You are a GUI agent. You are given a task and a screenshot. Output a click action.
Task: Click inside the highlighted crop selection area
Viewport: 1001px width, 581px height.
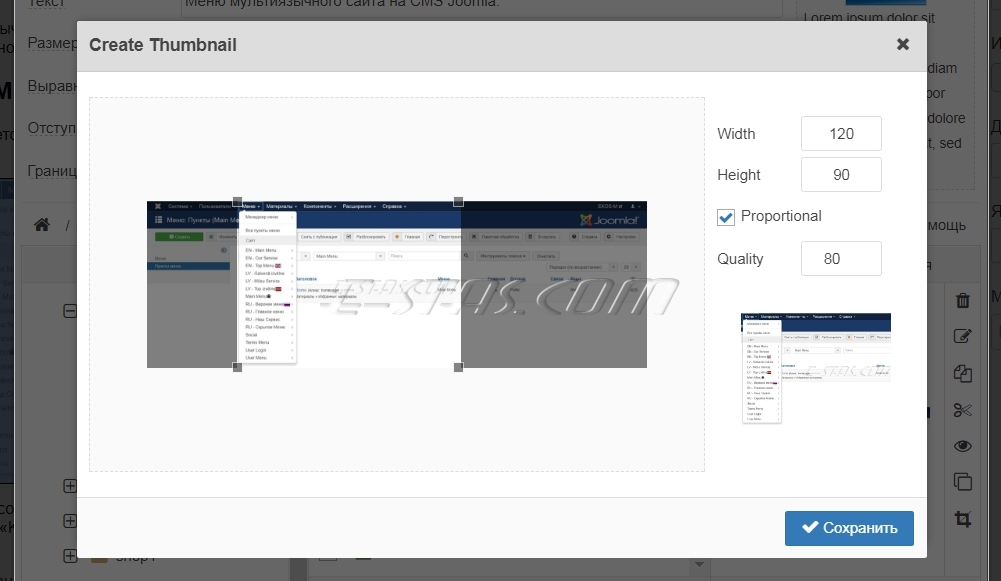coord(348,284)
